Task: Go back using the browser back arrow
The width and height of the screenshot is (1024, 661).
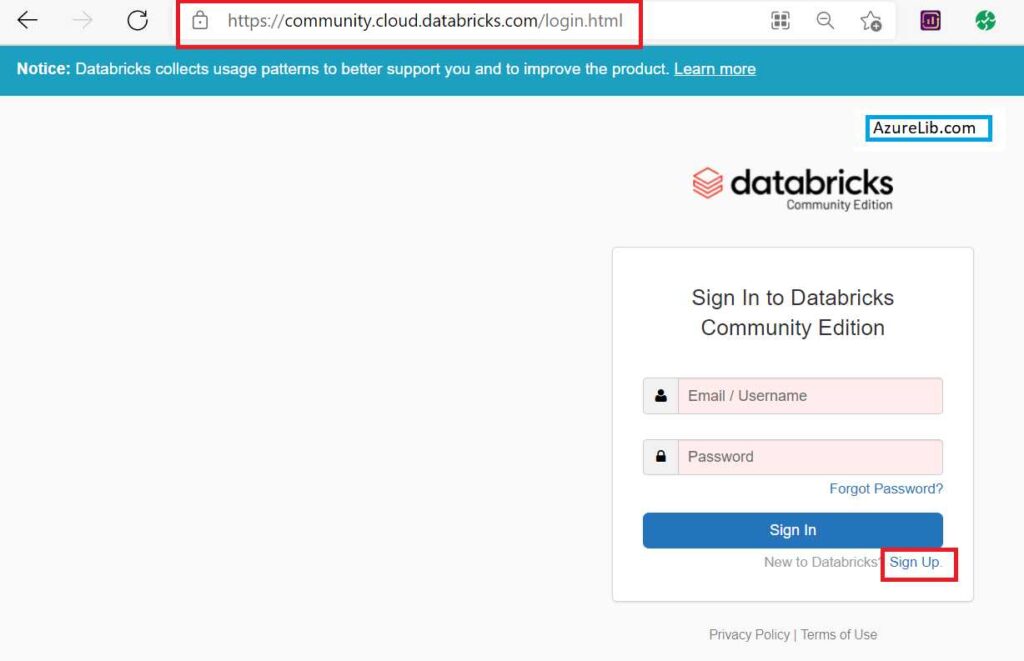Action: [x=27, y=20]
